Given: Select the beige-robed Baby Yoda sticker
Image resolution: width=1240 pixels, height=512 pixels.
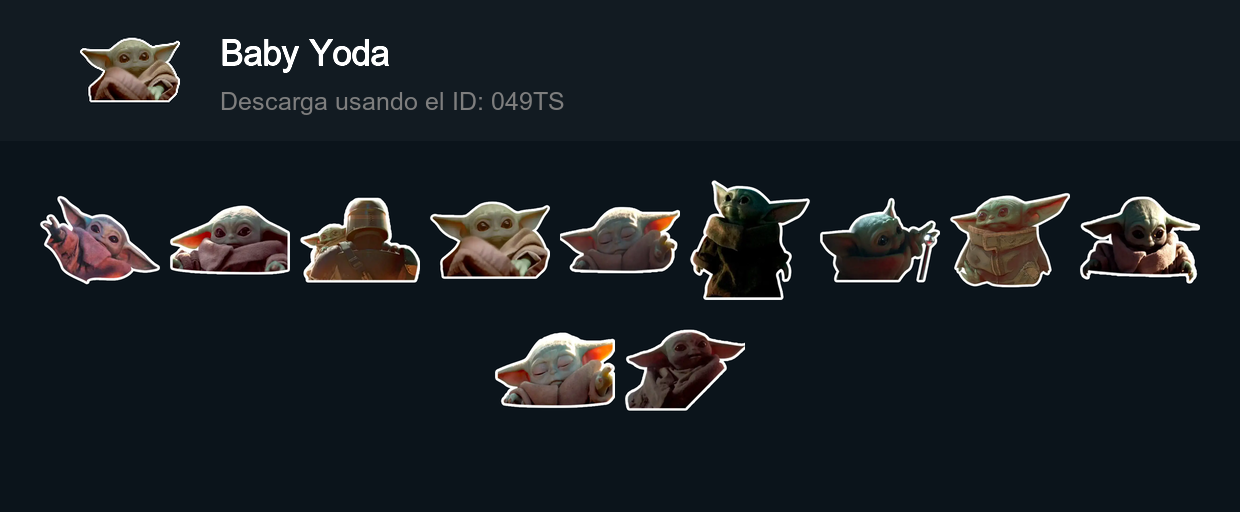Looking at the screenshot, I should tap(1010, 240).
